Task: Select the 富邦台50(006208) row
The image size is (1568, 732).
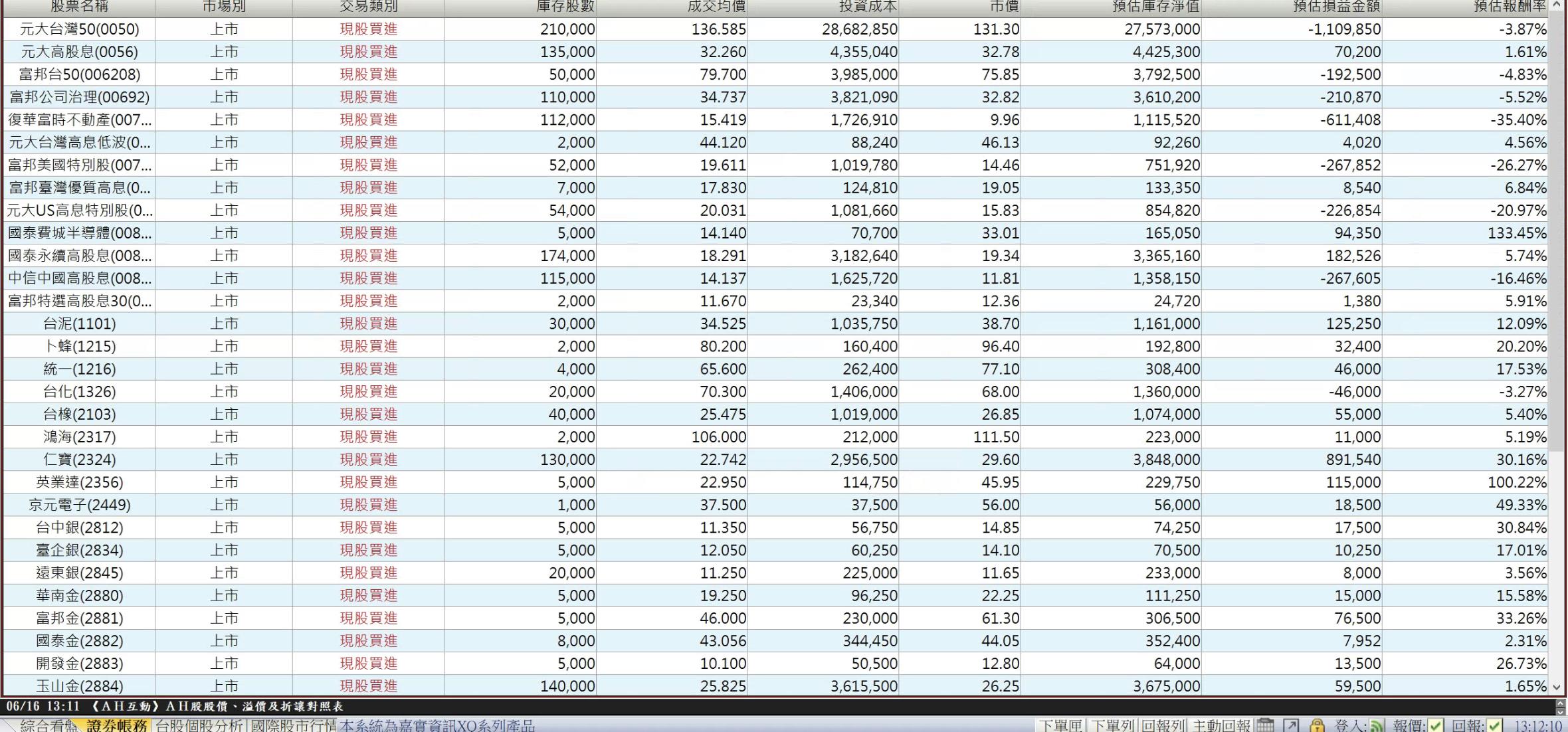Action: click(x=776, y=74)
